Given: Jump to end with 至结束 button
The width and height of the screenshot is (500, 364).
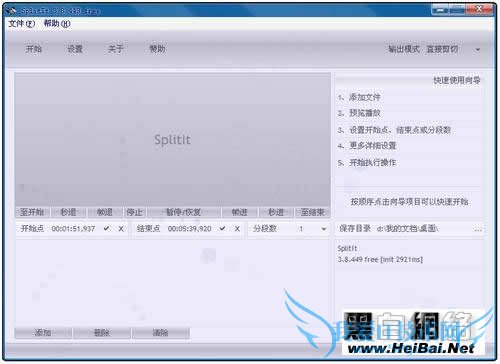Looking at the screenshot, I should 313,212.
